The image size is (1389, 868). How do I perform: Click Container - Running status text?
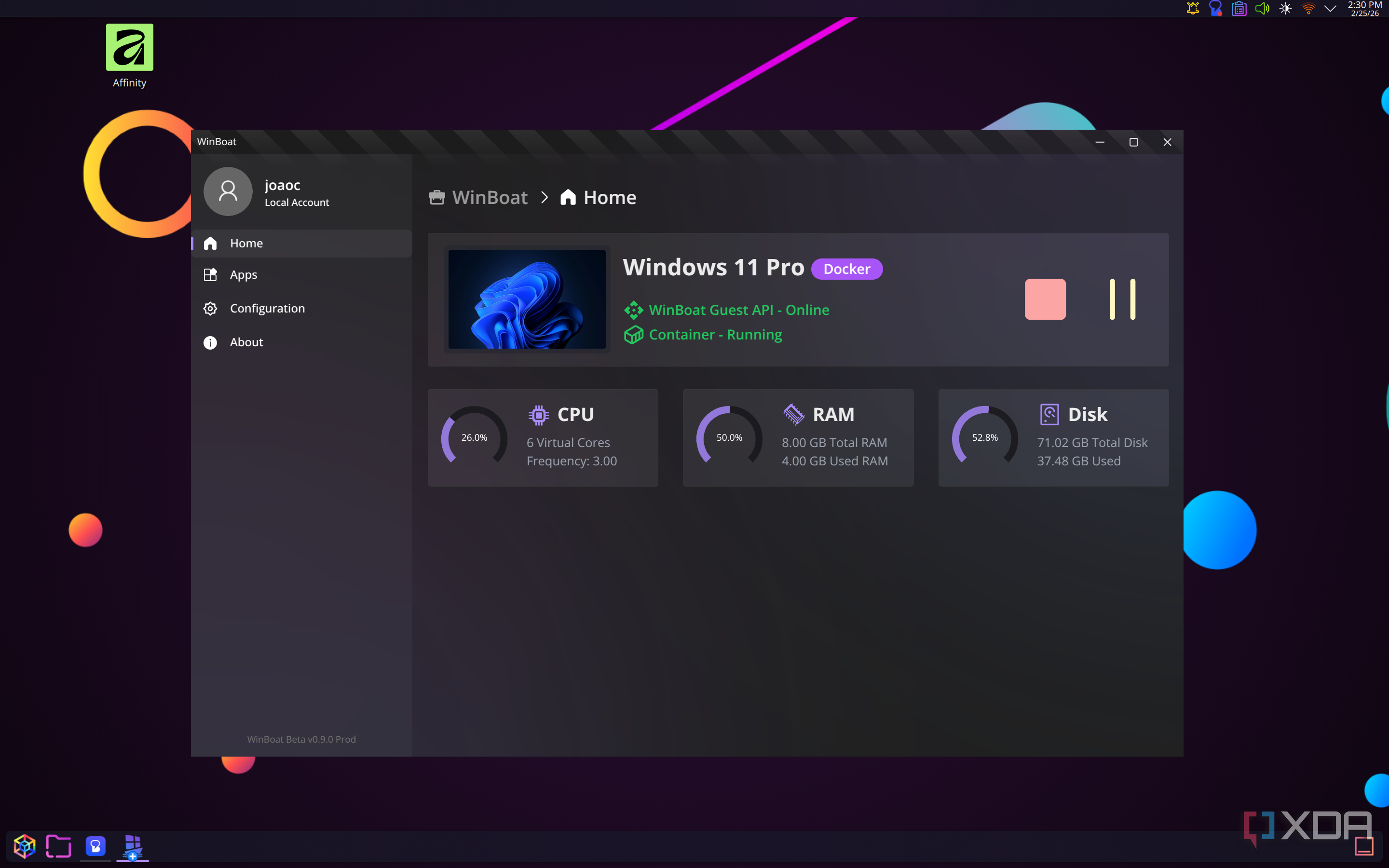pos(715,335)
